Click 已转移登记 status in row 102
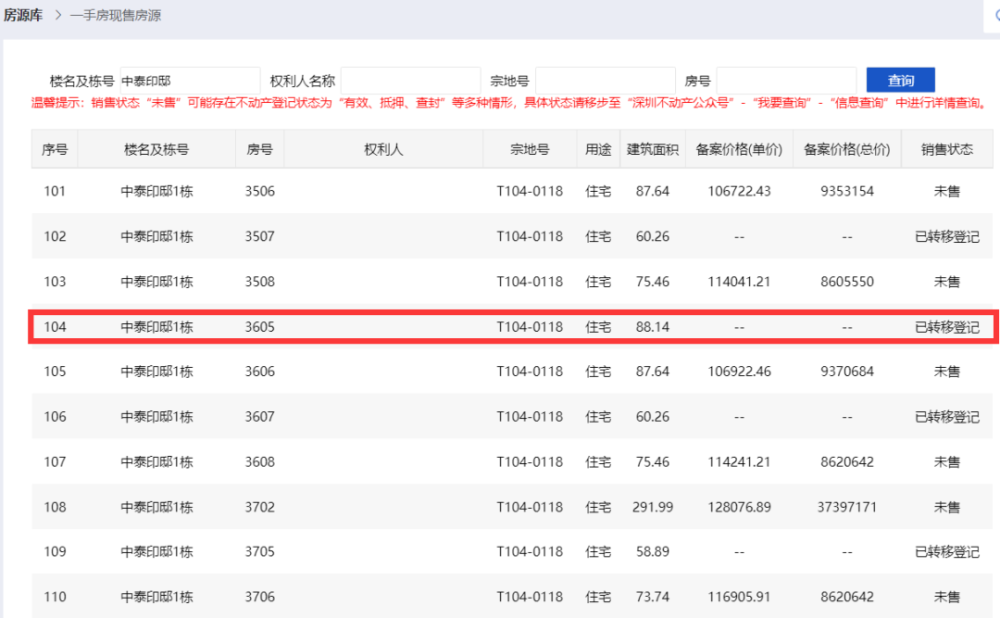 coord(947,237)
